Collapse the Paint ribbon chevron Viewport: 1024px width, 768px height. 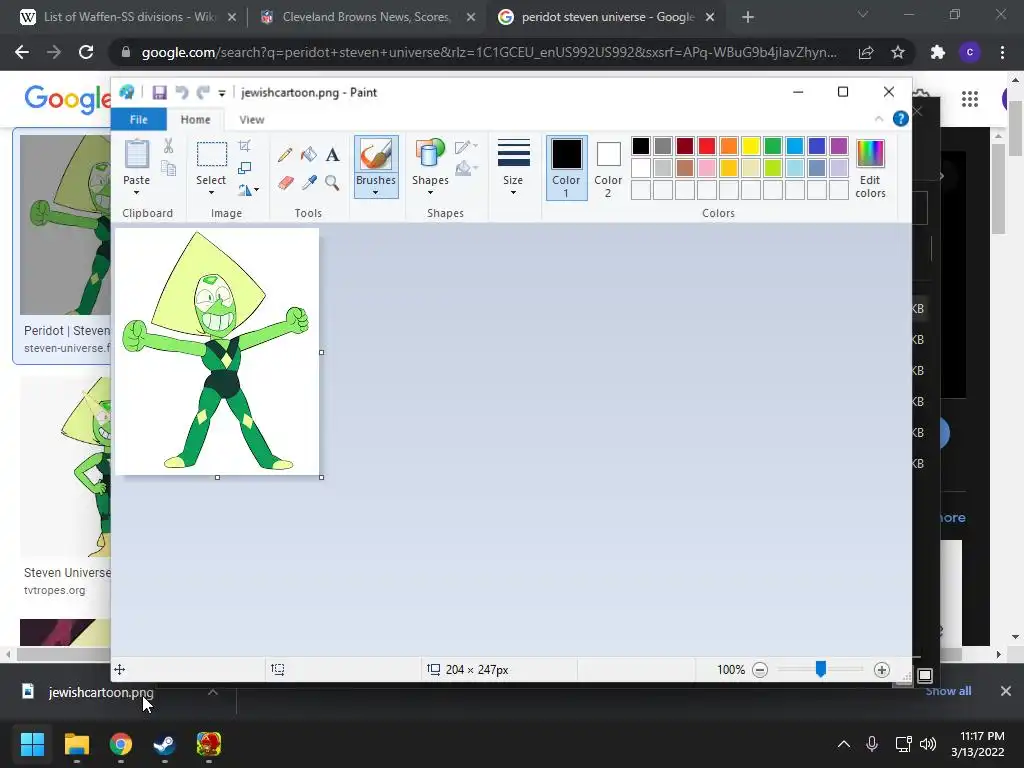tap(879, 119)
